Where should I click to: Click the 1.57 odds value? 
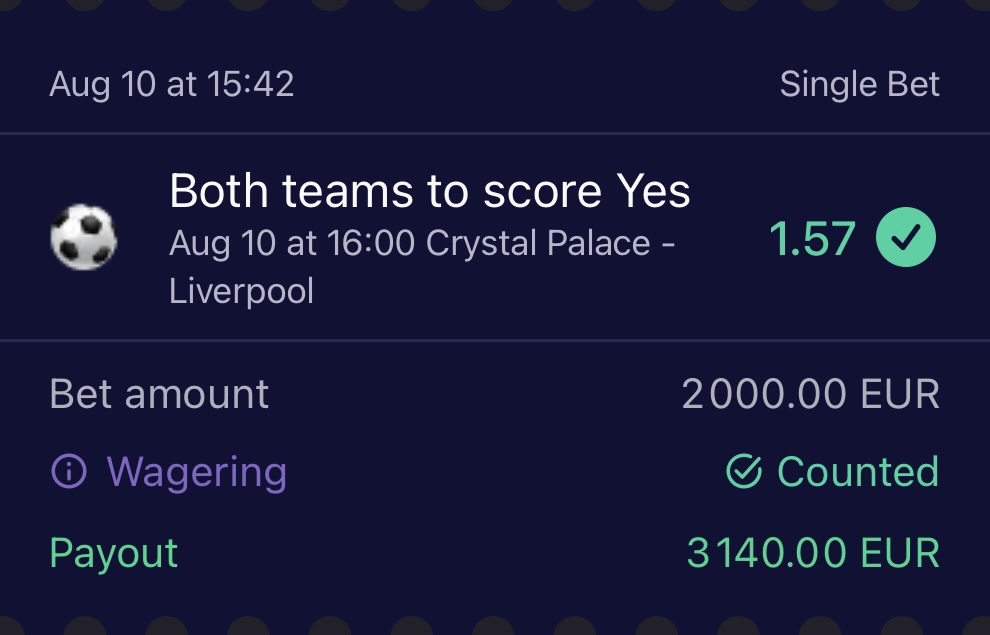tap(811, 239)
